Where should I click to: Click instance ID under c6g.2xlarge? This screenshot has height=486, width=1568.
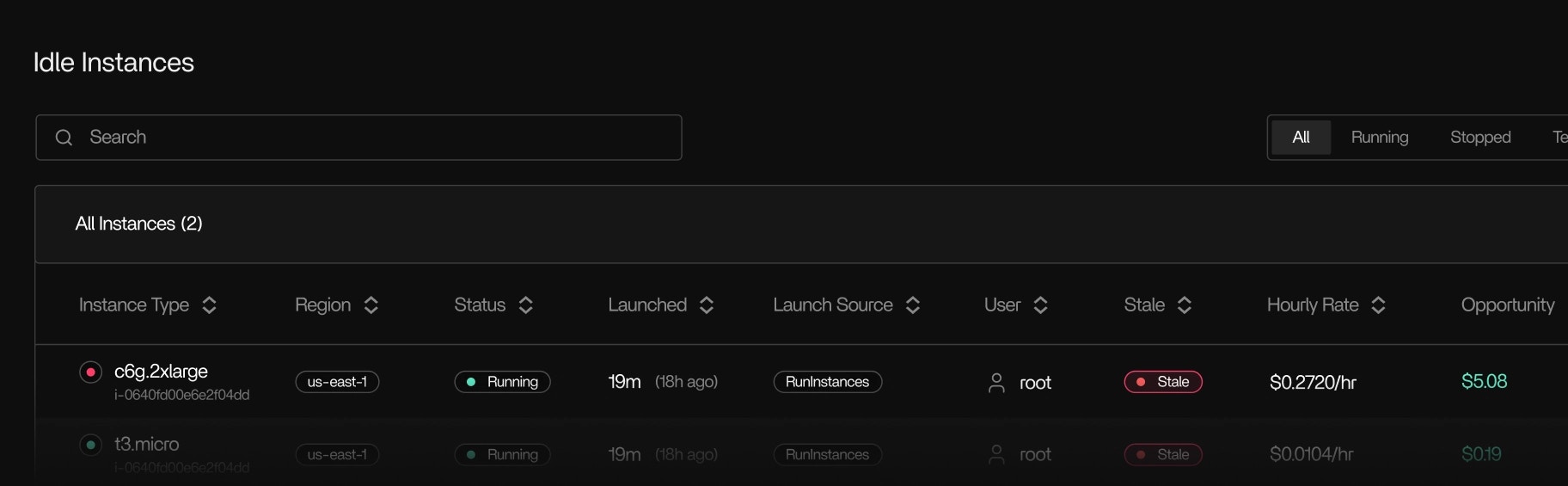[181, 395]
